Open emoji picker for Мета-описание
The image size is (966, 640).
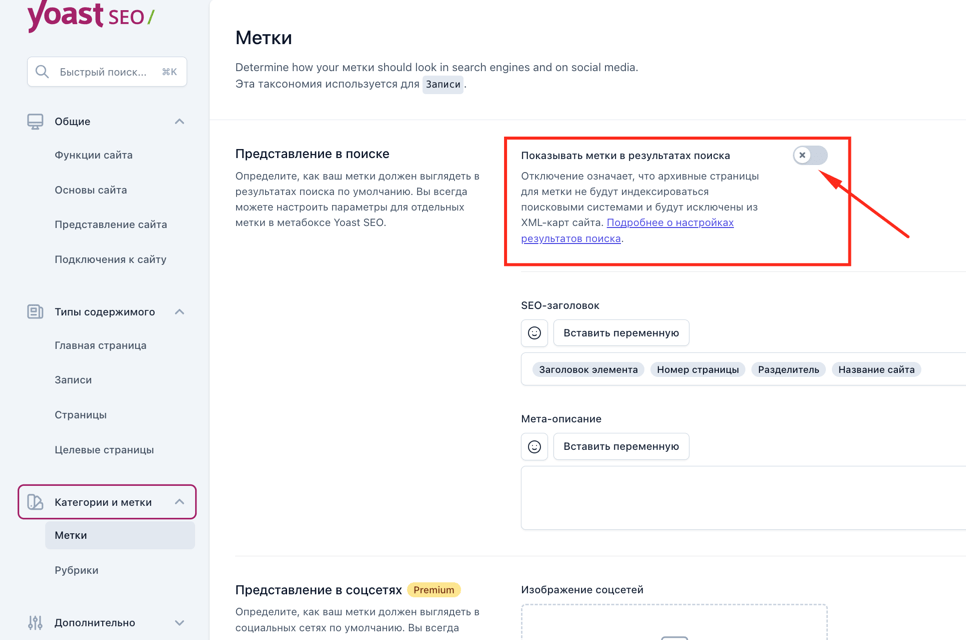coord(534,446)
